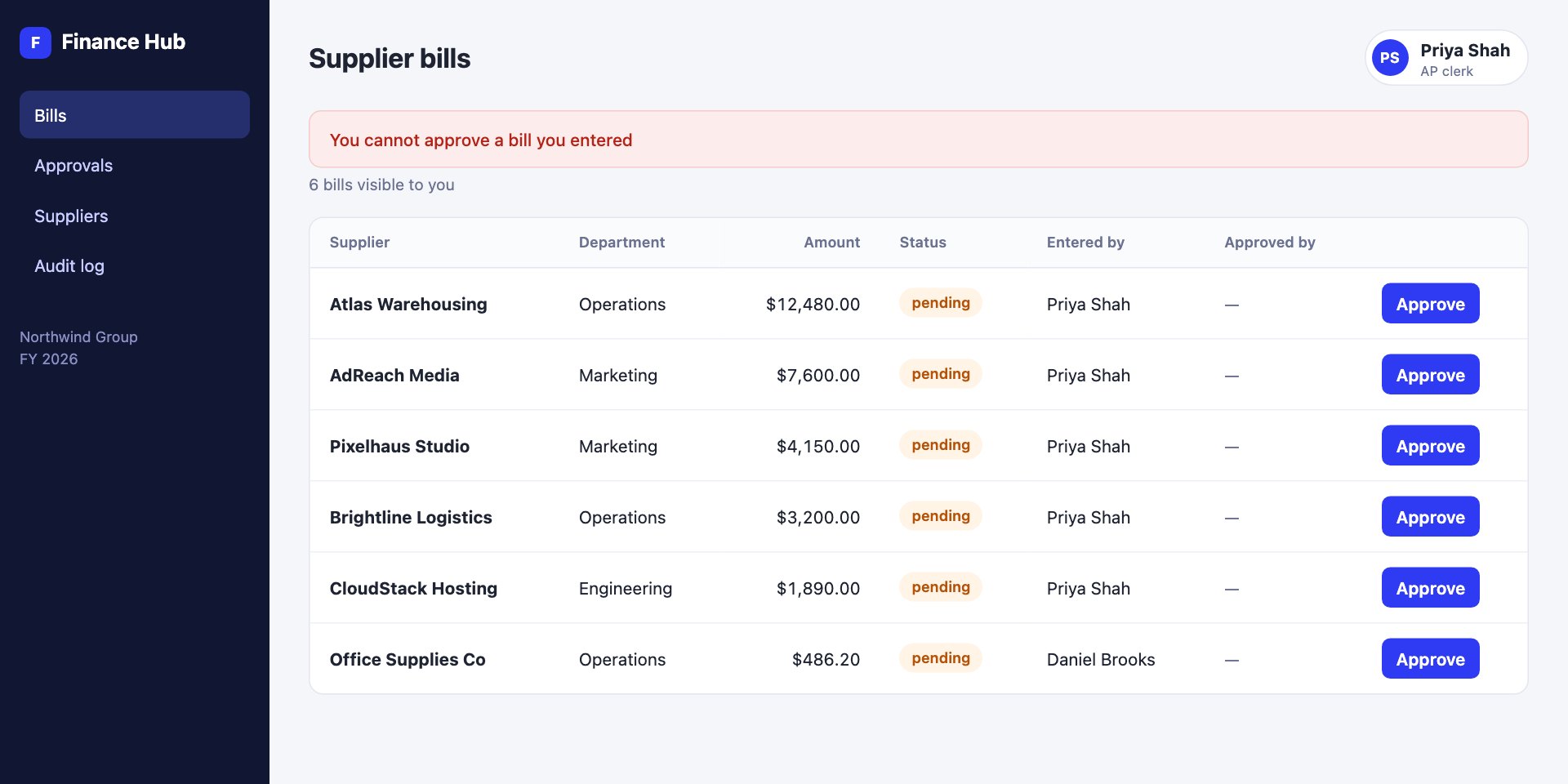This screenshot has width=1568, height=784.
Task: Click the Entered by column header
Action: pos(1085,243)
